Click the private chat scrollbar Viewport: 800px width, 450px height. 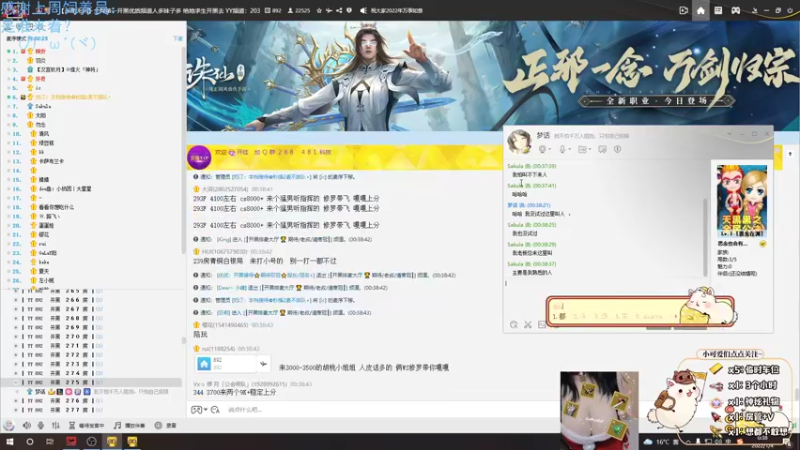pyautogui.click(x=706, y=237)
